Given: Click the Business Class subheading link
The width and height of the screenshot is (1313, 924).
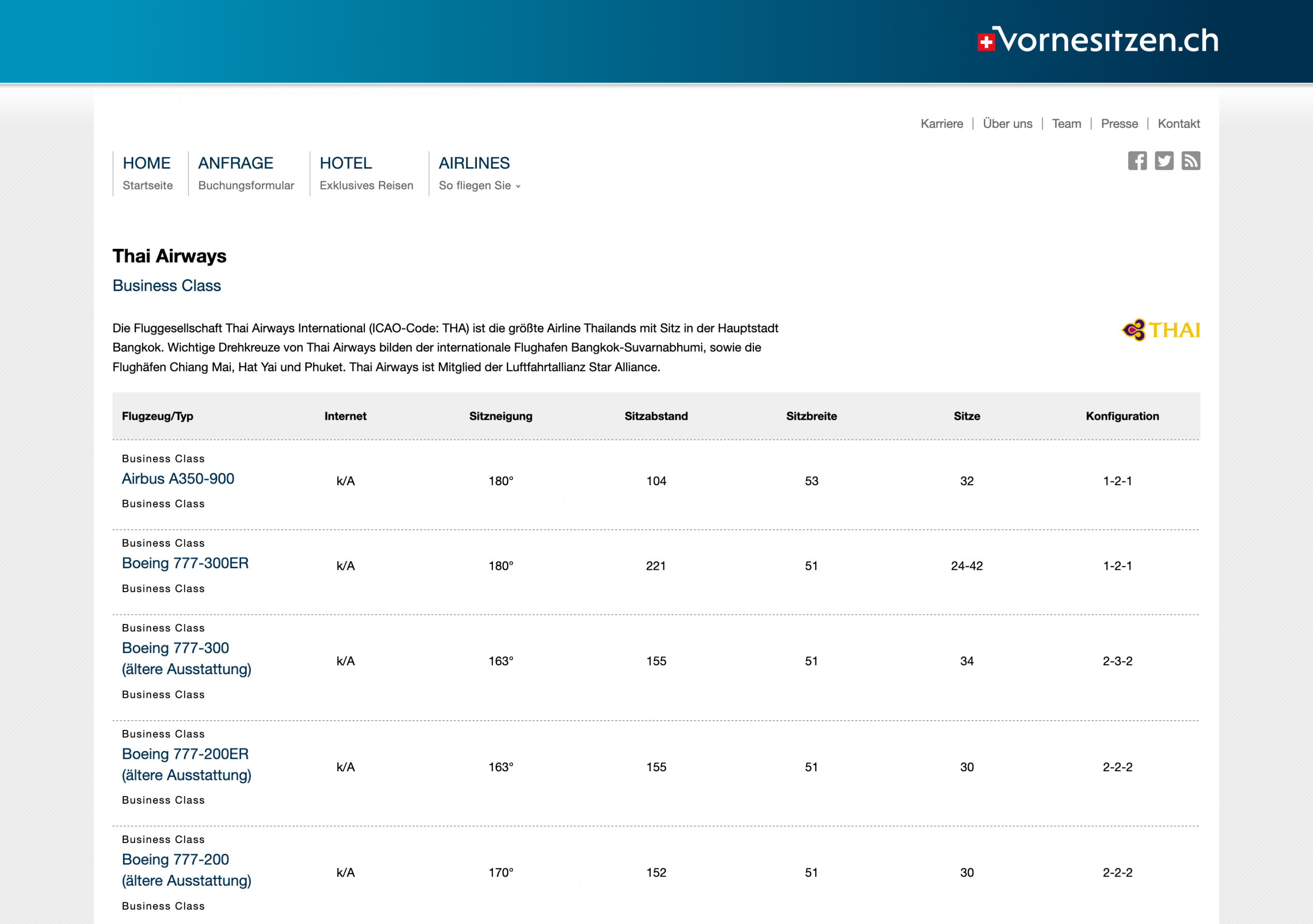Looking at the screenshot, I should [x=166, y=285].
